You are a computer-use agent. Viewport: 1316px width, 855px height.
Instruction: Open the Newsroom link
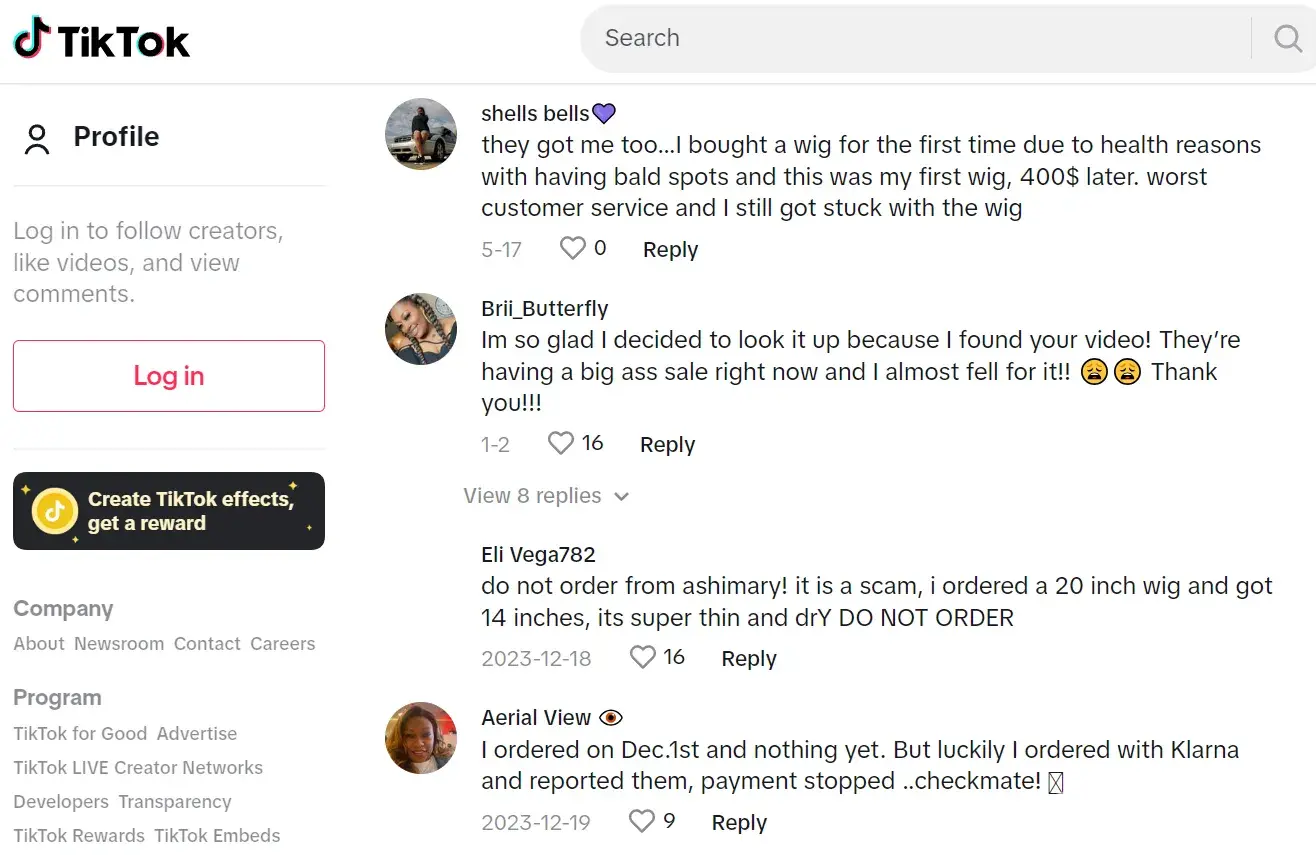[x=119, y=644]
